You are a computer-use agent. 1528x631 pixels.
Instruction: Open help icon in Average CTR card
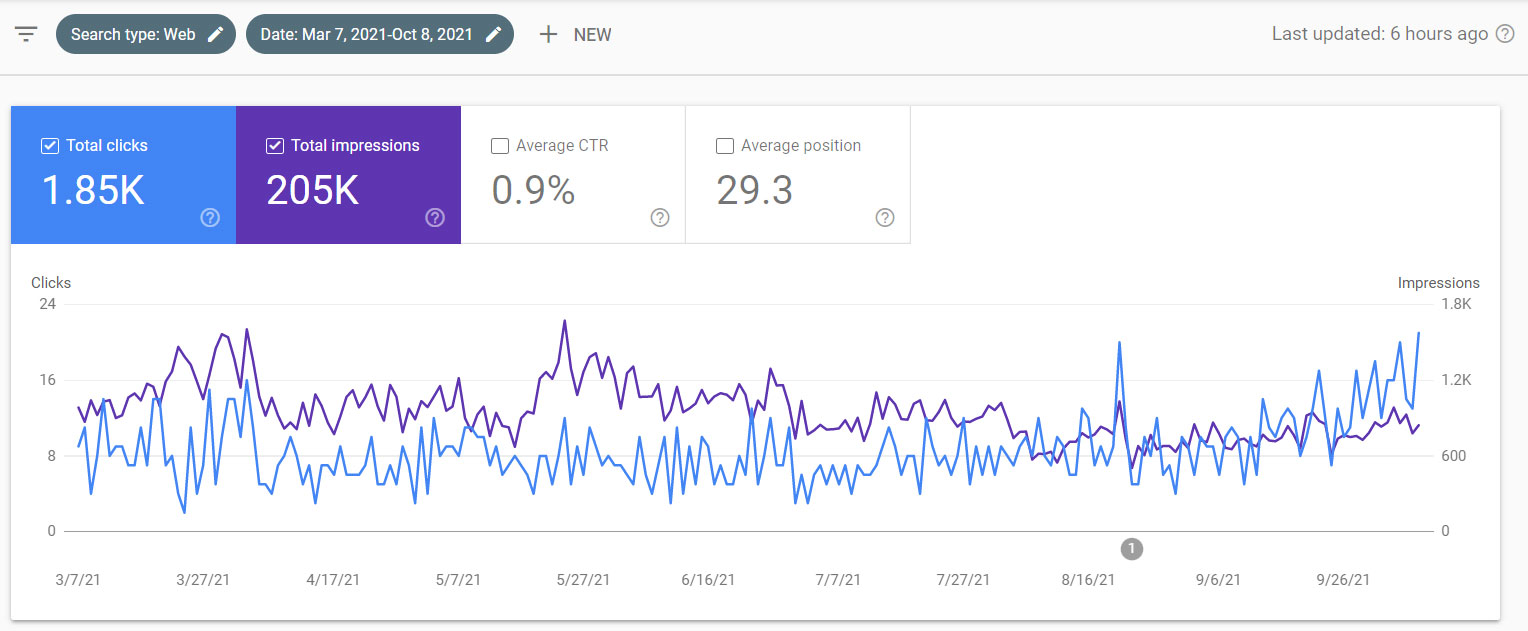660,217
